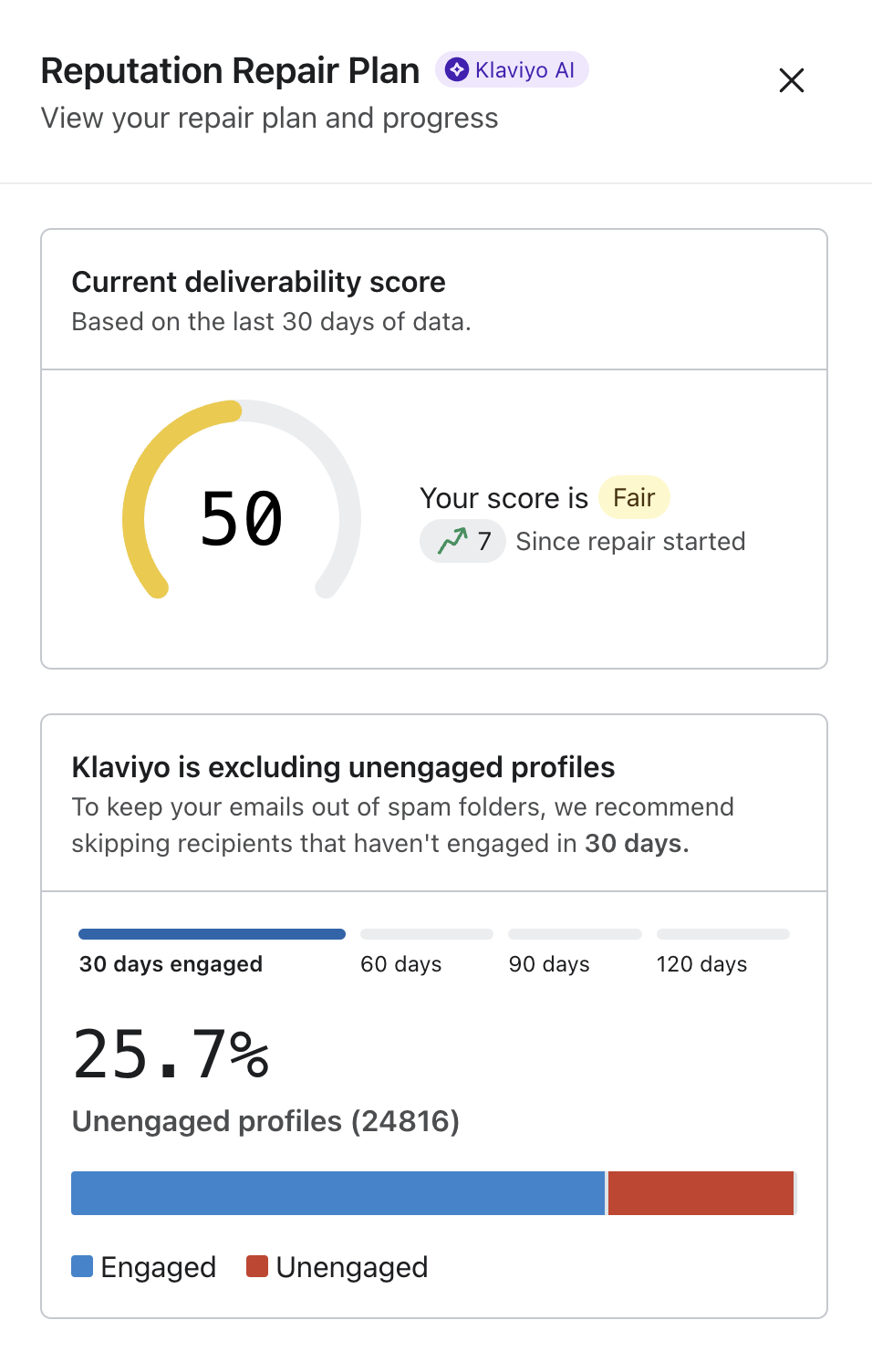Click the 25.7% unengaged percentage value
The image size is (872, 1372).
click(171, 1054)
